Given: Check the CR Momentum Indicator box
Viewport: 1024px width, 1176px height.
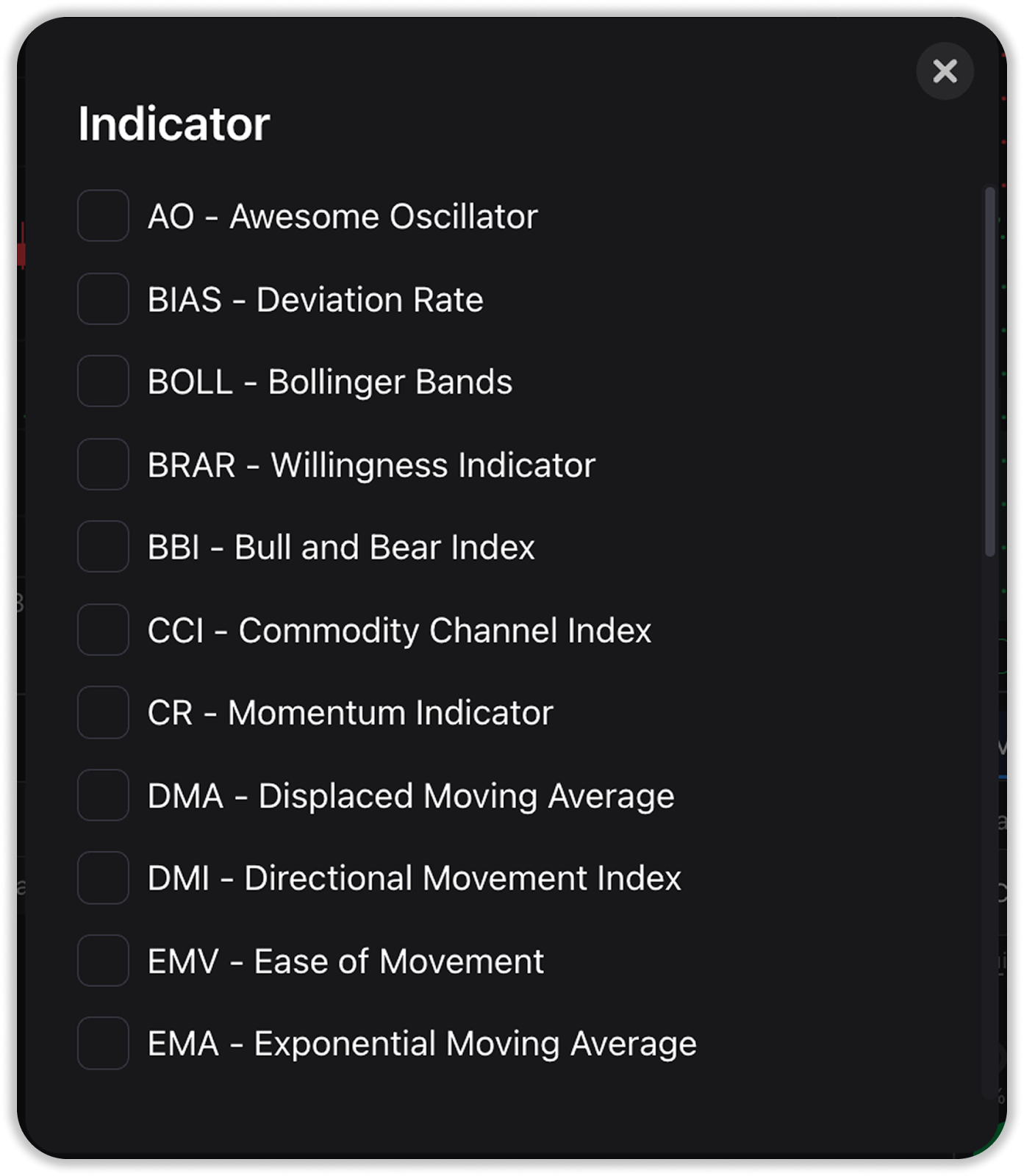Looking at the screenshot, I should [x=104, y=712].
